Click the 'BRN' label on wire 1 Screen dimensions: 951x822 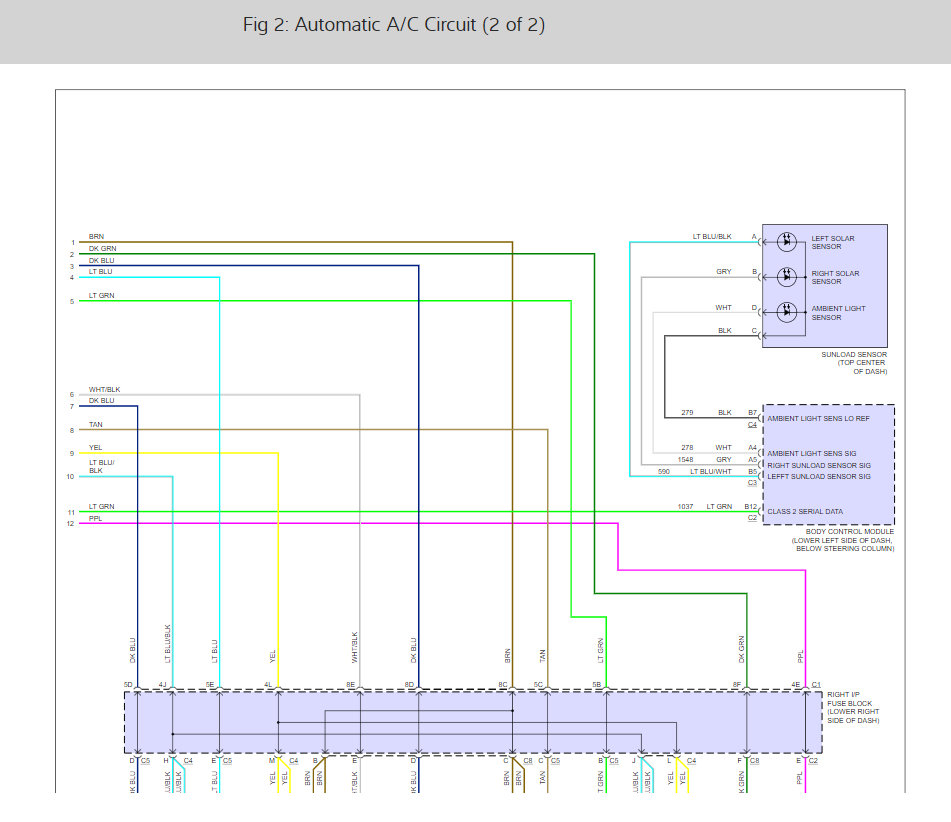click(x=96, y=237)
